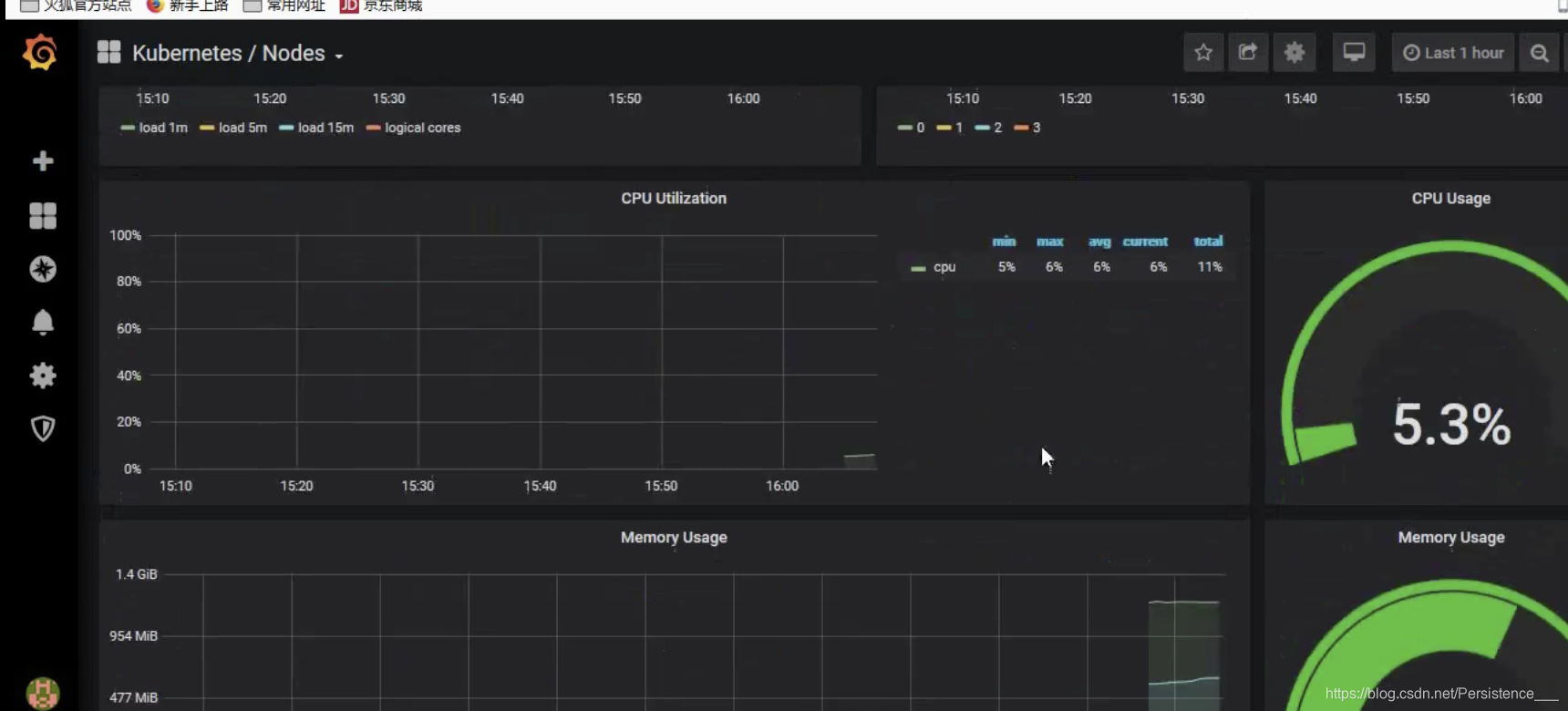Open the Server Admin shield icon
The image size is (1568, 711).
[43, 428]
